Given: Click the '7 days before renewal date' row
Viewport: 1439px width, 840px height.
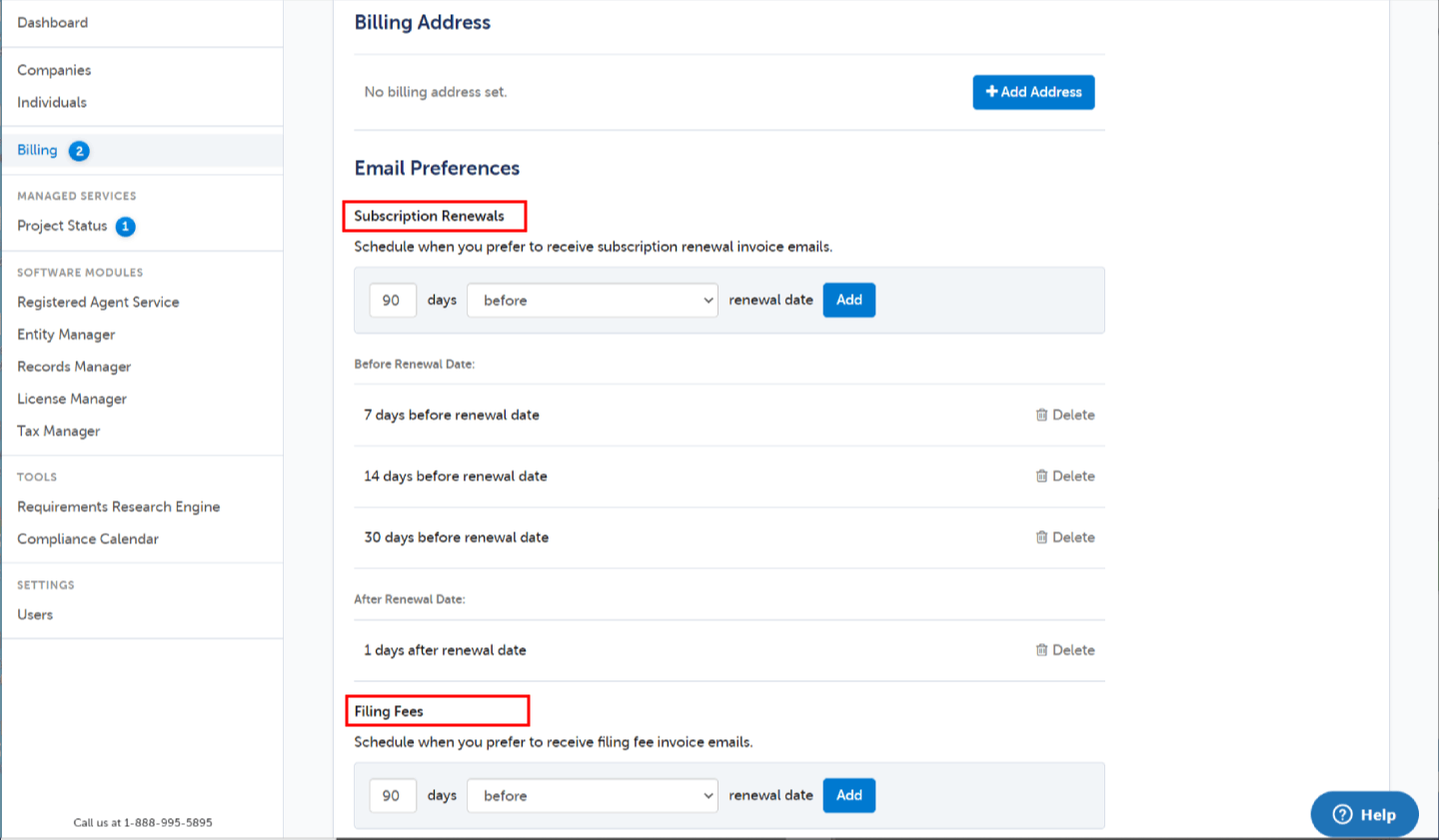Looking at the screenshot, I should 729,415.
